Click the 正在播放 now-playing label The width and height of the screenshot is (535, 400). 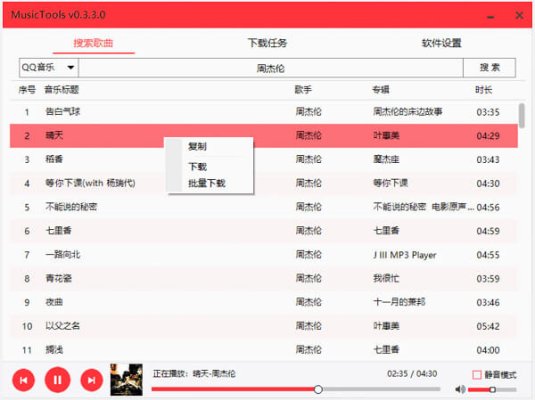click(x=194, y=373)
